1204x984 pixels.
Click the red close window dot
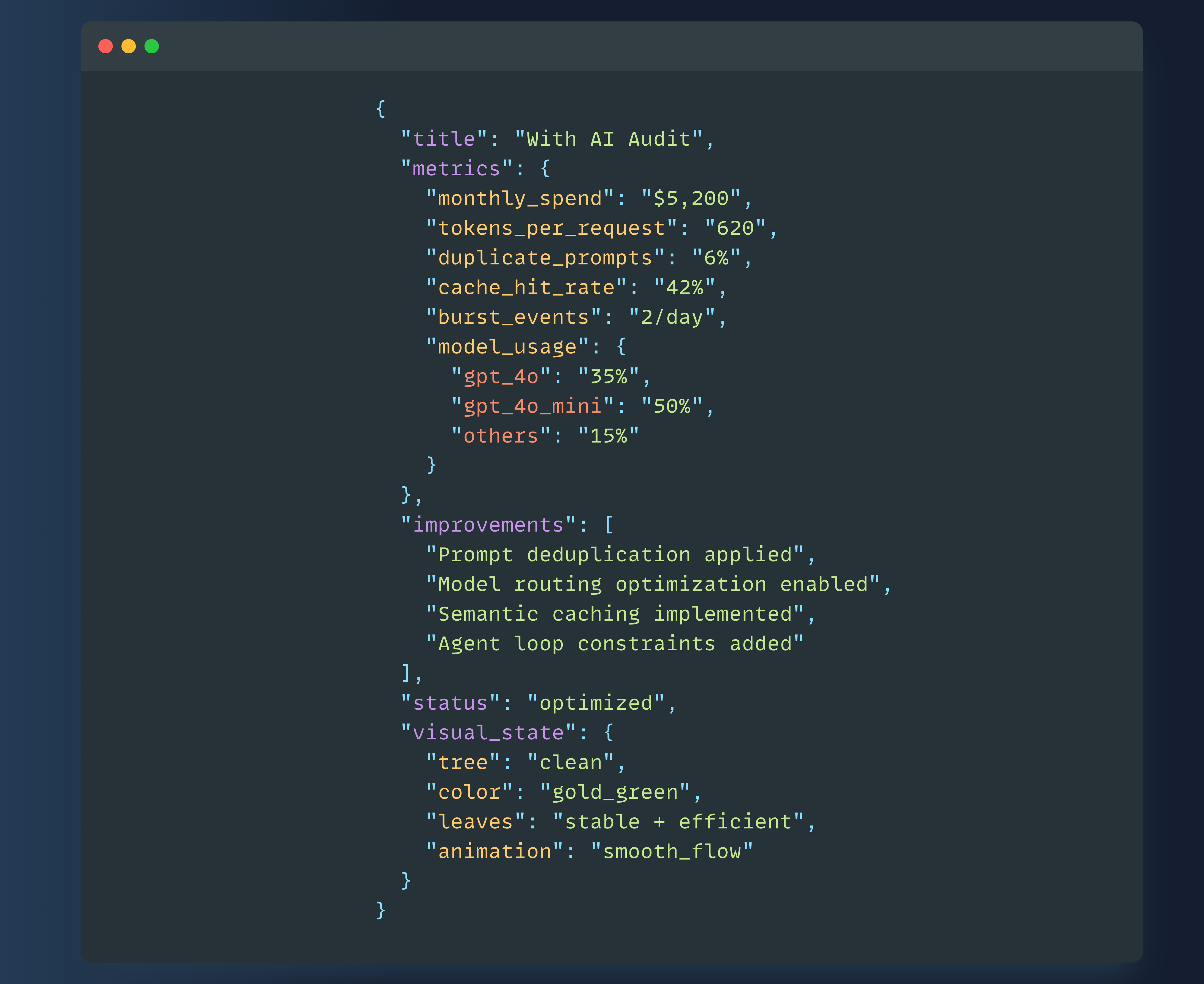tap(106, 46)
